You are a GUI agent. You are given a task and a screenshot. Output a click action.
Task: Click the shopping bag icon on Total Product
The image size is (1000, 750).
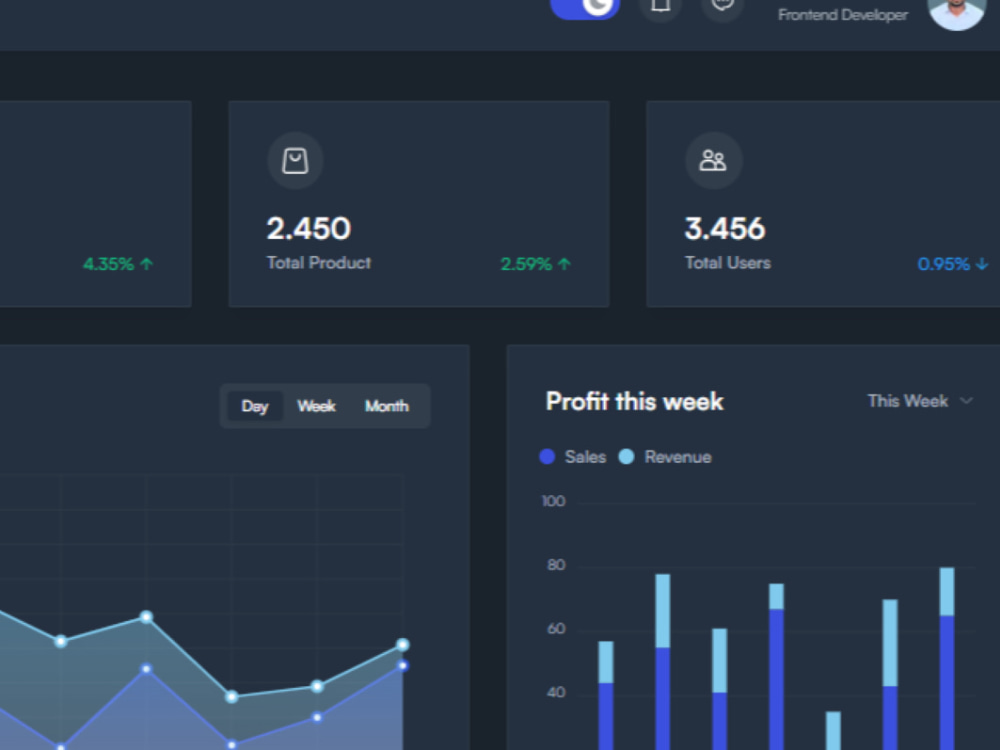tap(295, 161)
